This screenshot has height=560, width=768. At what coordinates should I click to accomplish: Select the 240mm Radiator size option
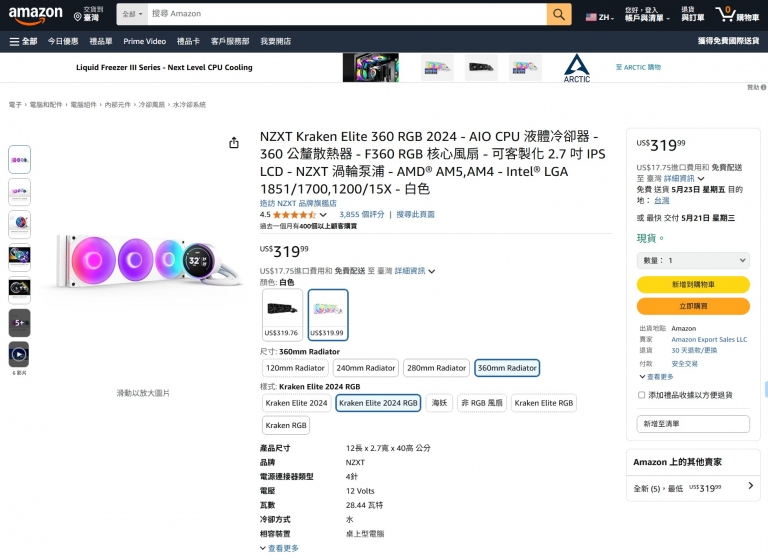point(365,368)
